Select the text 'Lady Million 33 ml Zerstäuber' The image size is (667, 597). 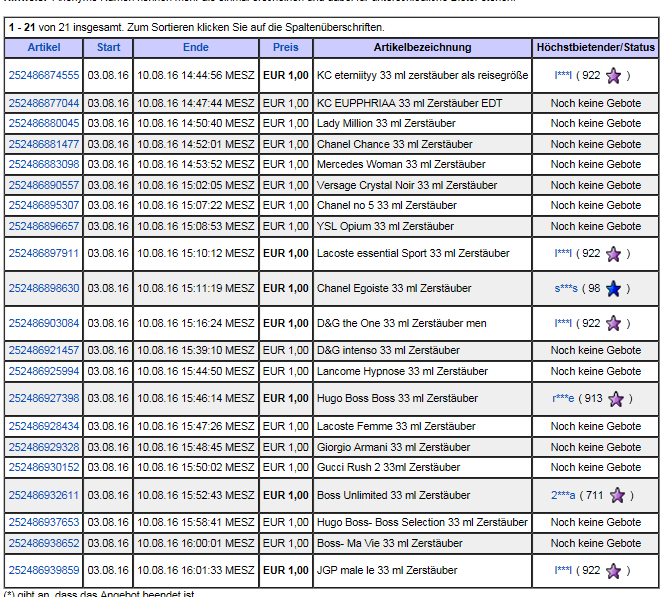click(386, 123)
